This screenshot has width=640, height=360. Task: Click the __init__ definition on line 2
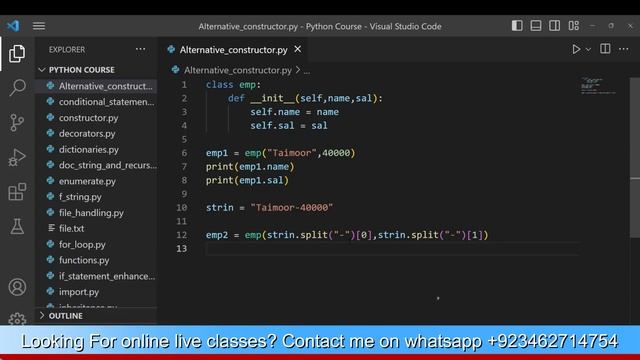(305, 98)
